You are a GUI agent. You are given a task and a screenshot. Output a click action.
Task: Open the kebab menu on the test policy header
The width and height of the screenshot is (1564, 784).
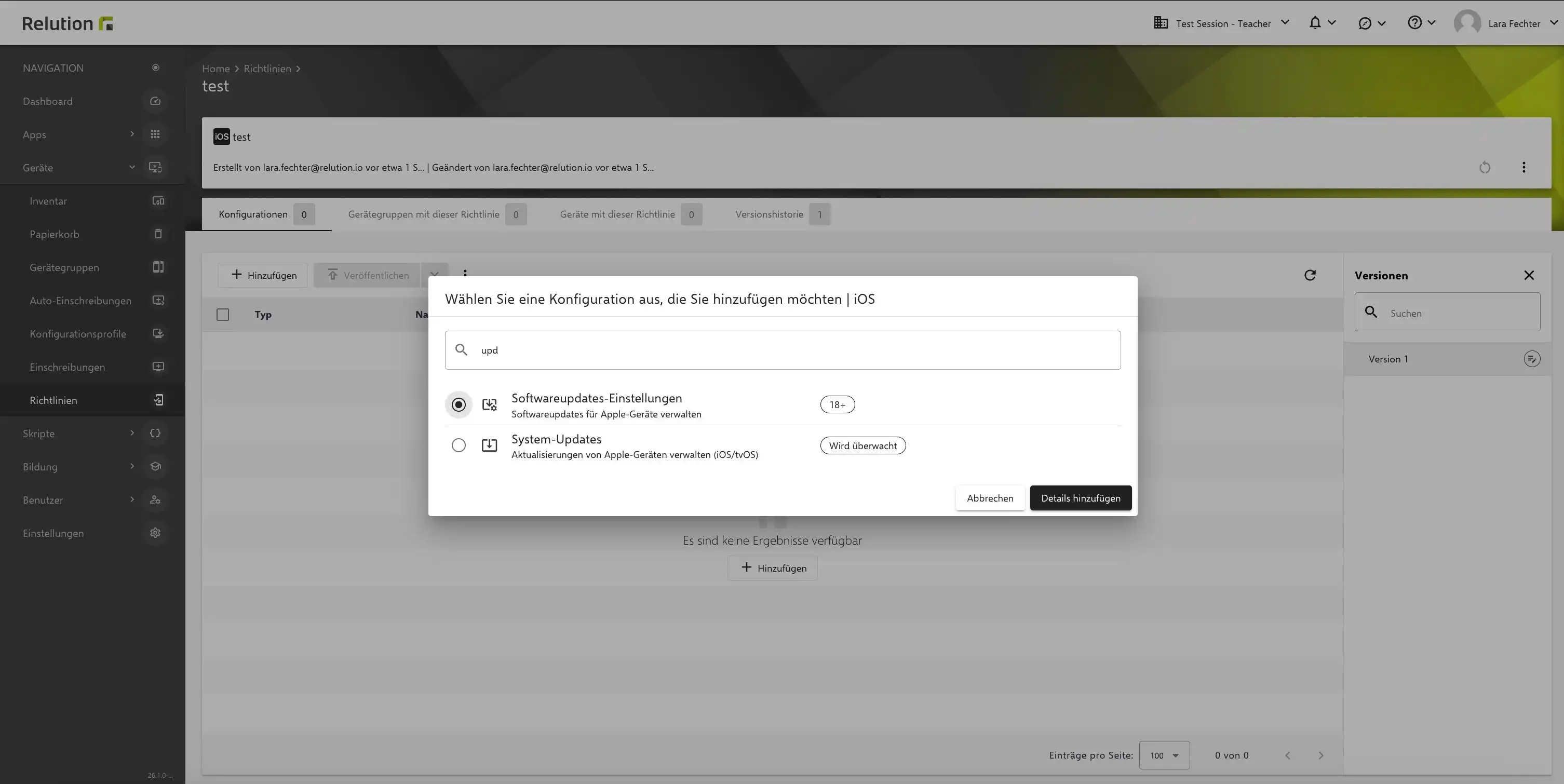click(1523, 167)
